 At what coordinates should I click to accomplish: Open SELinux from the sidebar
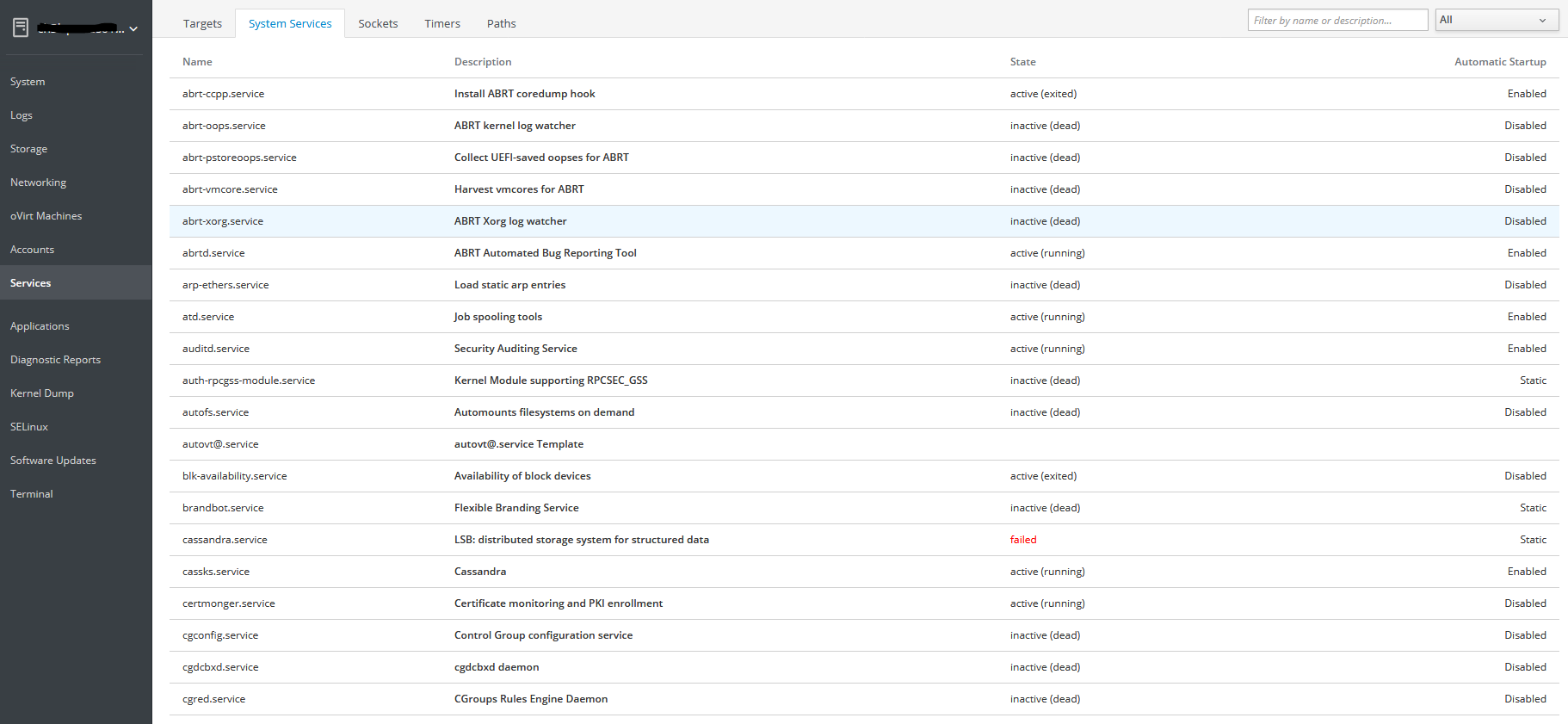(29, 427)
